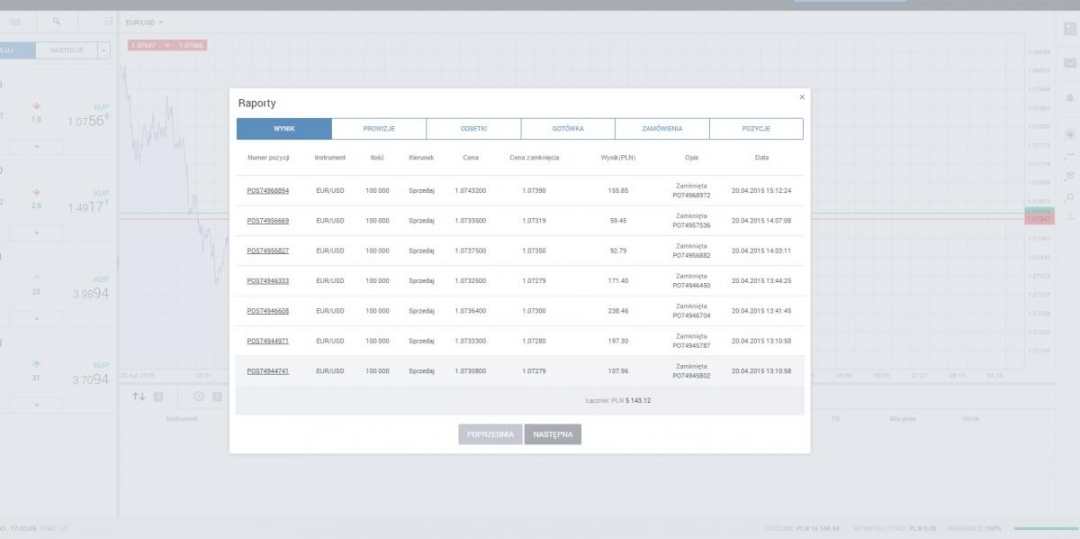The image size is (1080, 539).
Task: Click the envelope messages icon in right sidebar
Action: point(1069,64)
